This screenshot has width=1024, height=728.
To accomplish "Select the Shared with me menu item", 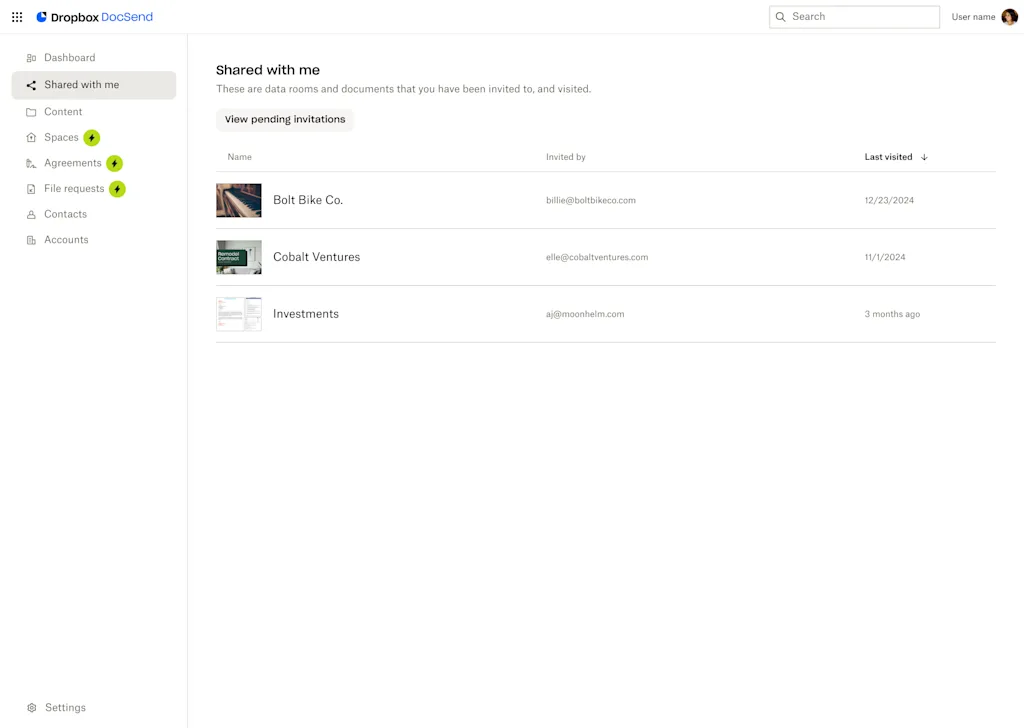I will click(78, 85).
